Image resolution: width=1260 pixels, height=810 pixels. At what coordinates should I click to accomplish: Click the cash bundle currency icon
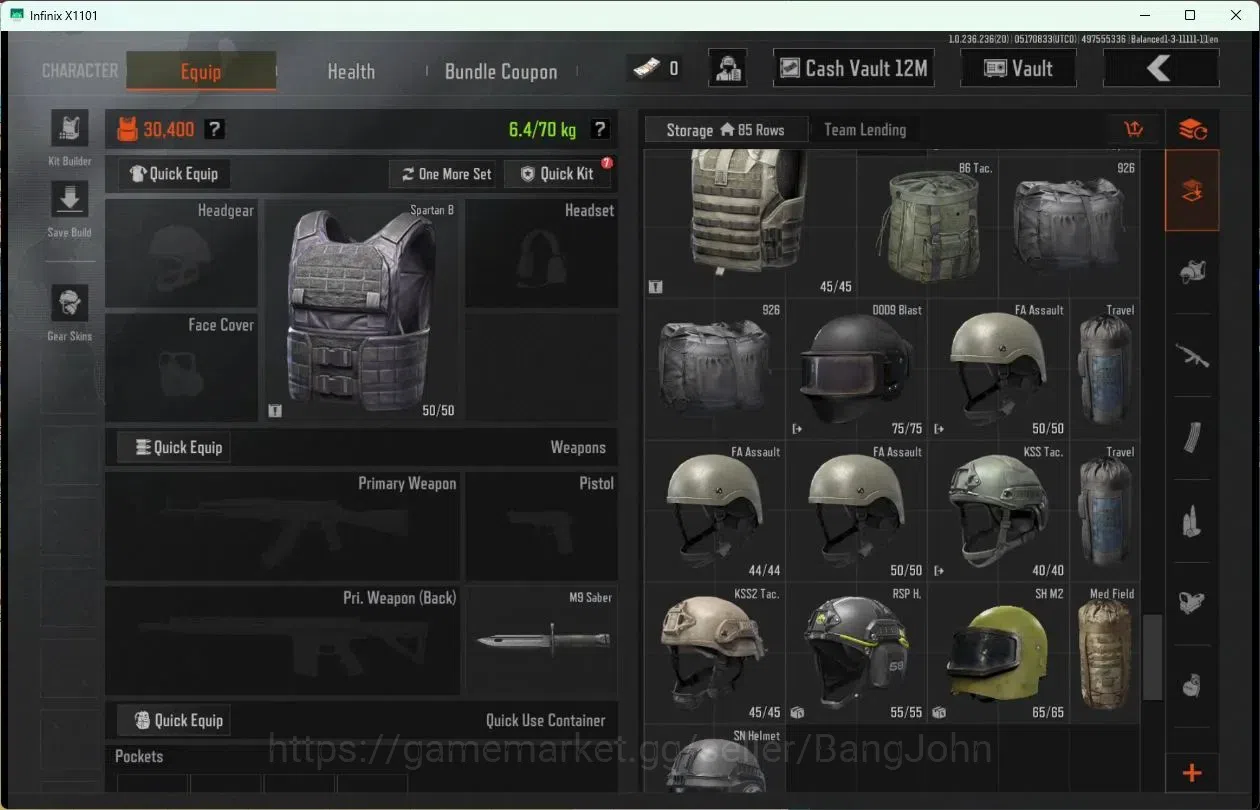click(646, 68)
